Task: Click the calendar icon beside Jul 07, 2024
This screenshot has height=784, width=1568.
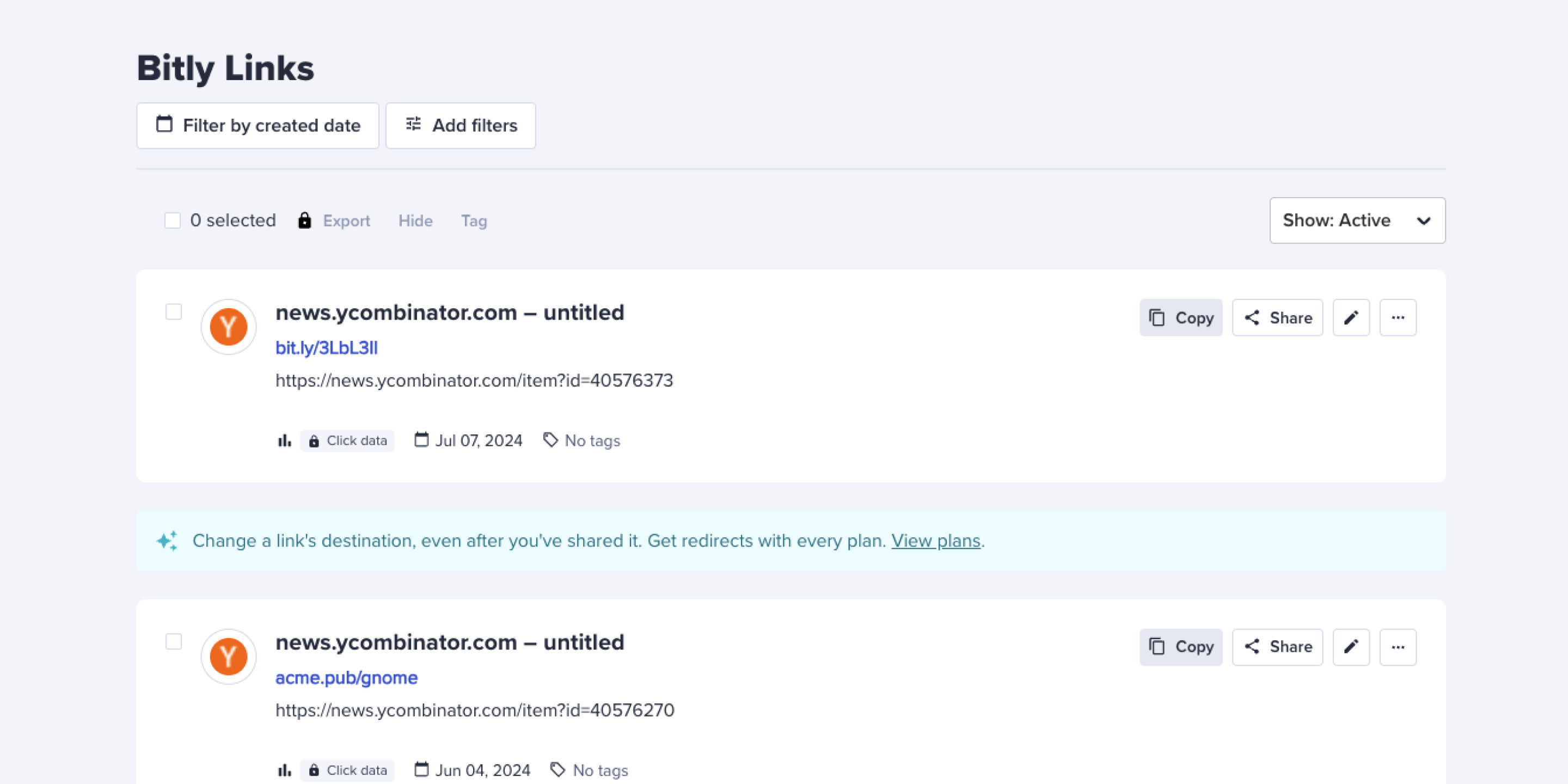Action: coord(421,439)
